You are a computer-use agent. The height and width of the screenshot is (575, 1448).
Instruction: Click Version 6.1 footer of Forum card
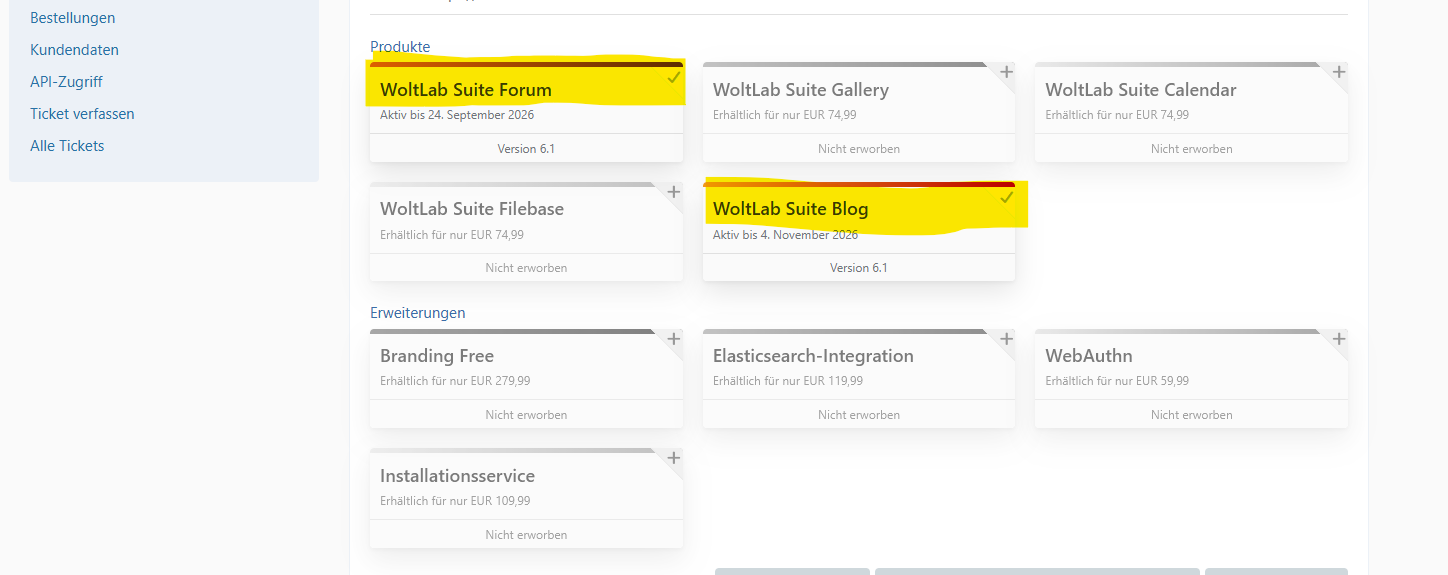pyautogui.click(x=526, y=149)
